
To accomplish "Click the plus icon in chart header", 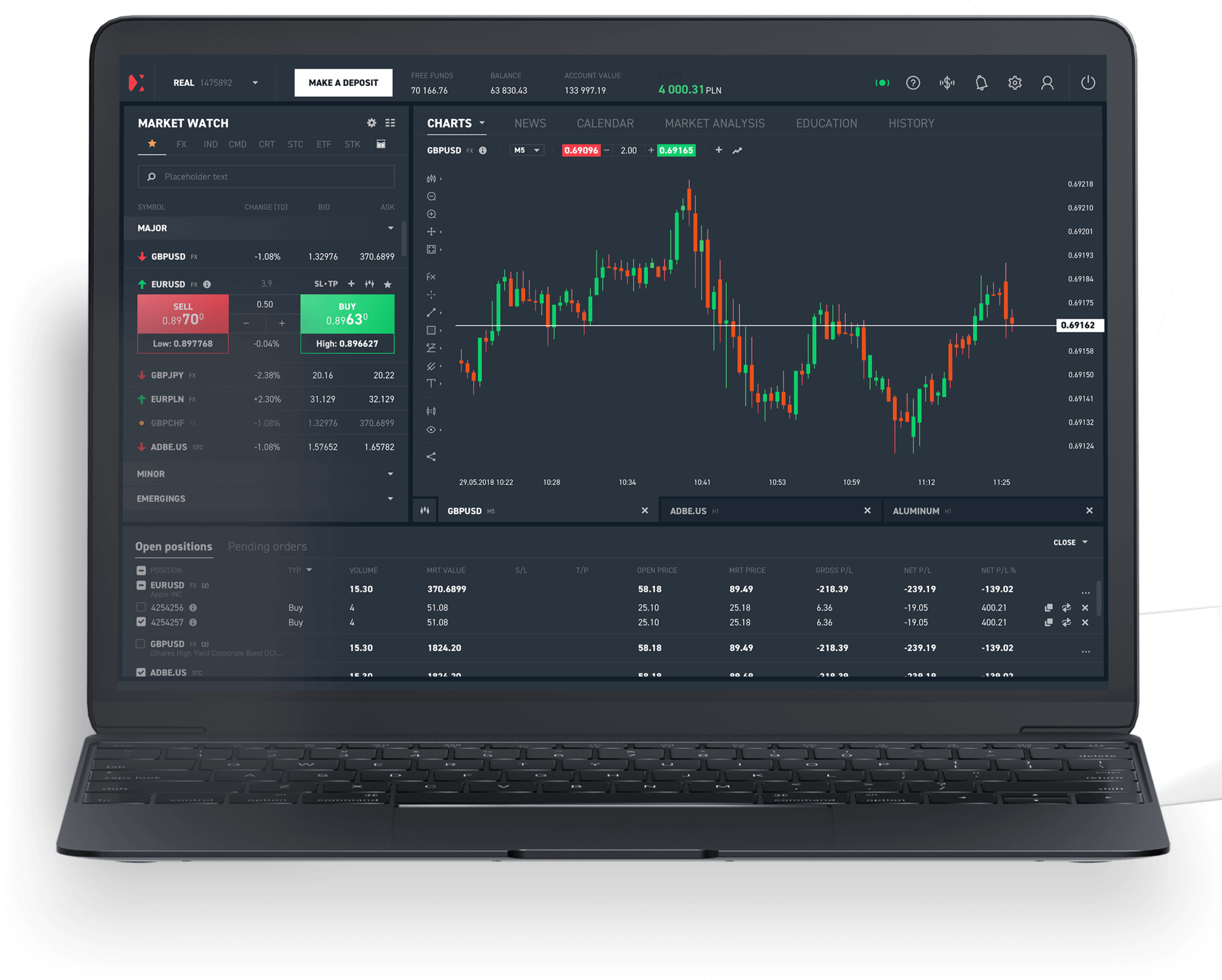I will coord(719,150).
